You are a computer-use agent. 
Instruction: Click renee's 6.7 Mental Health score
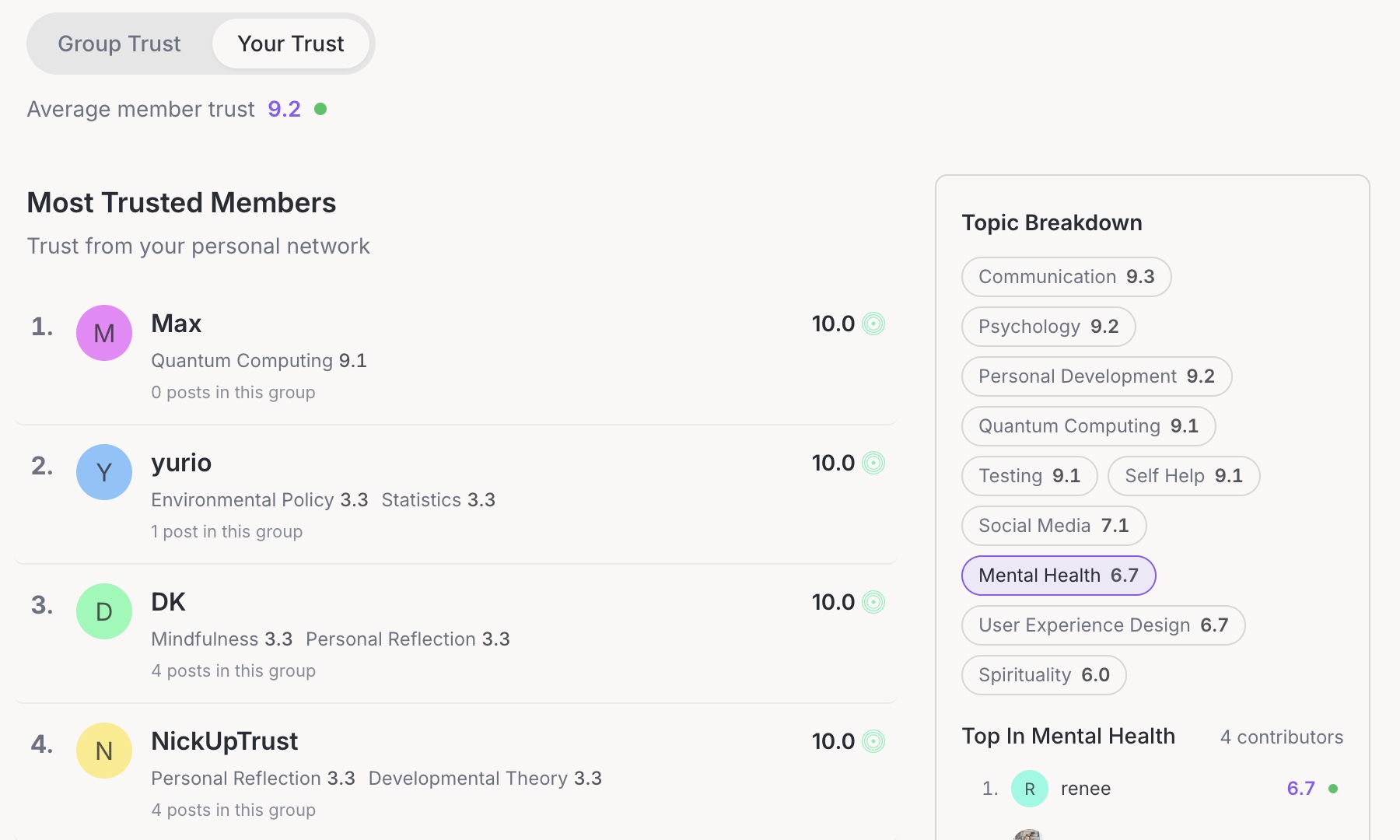pos(1300,789)
